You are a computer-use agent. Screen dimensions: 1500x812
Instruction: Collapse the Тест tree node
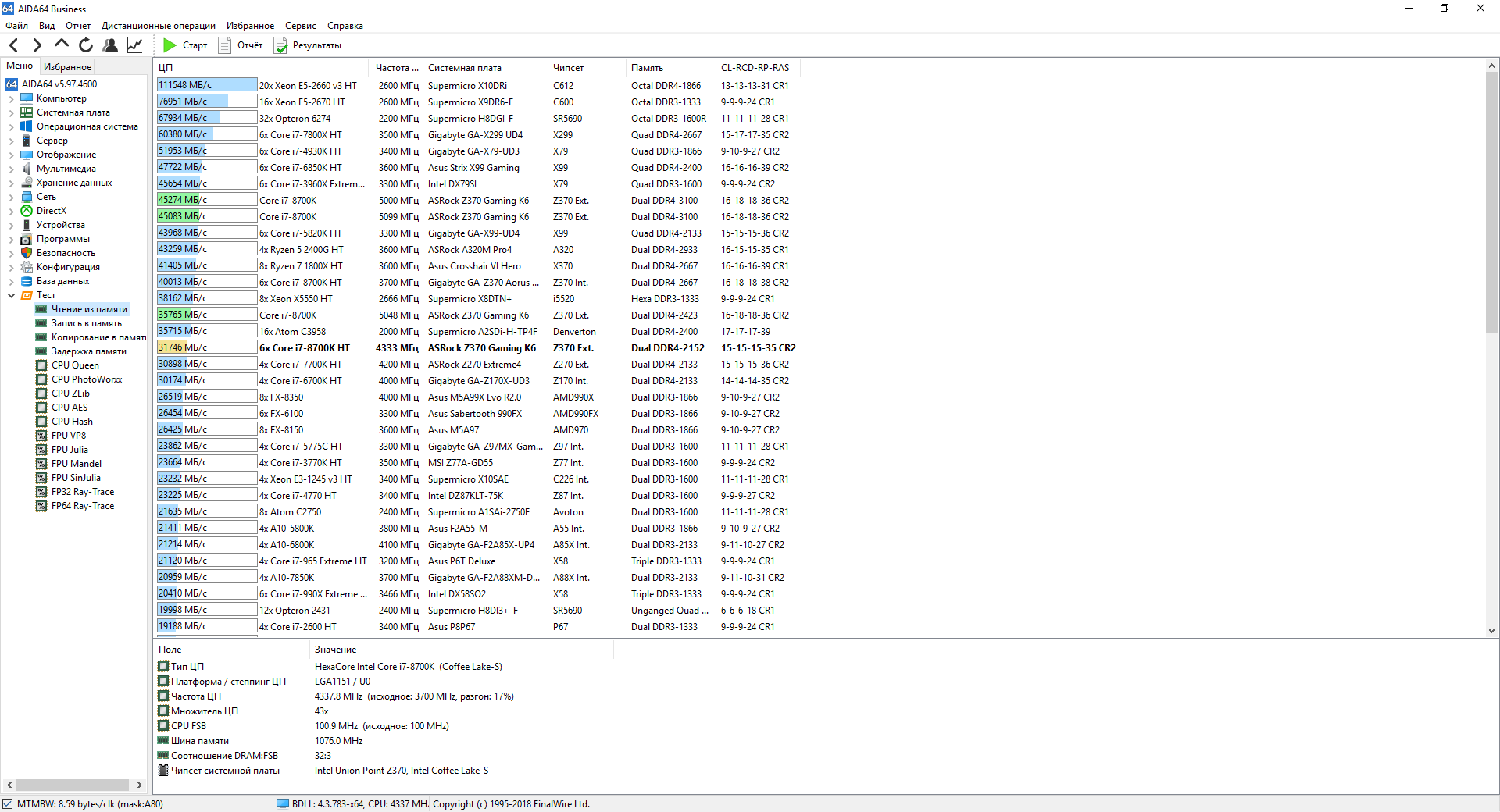[x=11, y=296]
